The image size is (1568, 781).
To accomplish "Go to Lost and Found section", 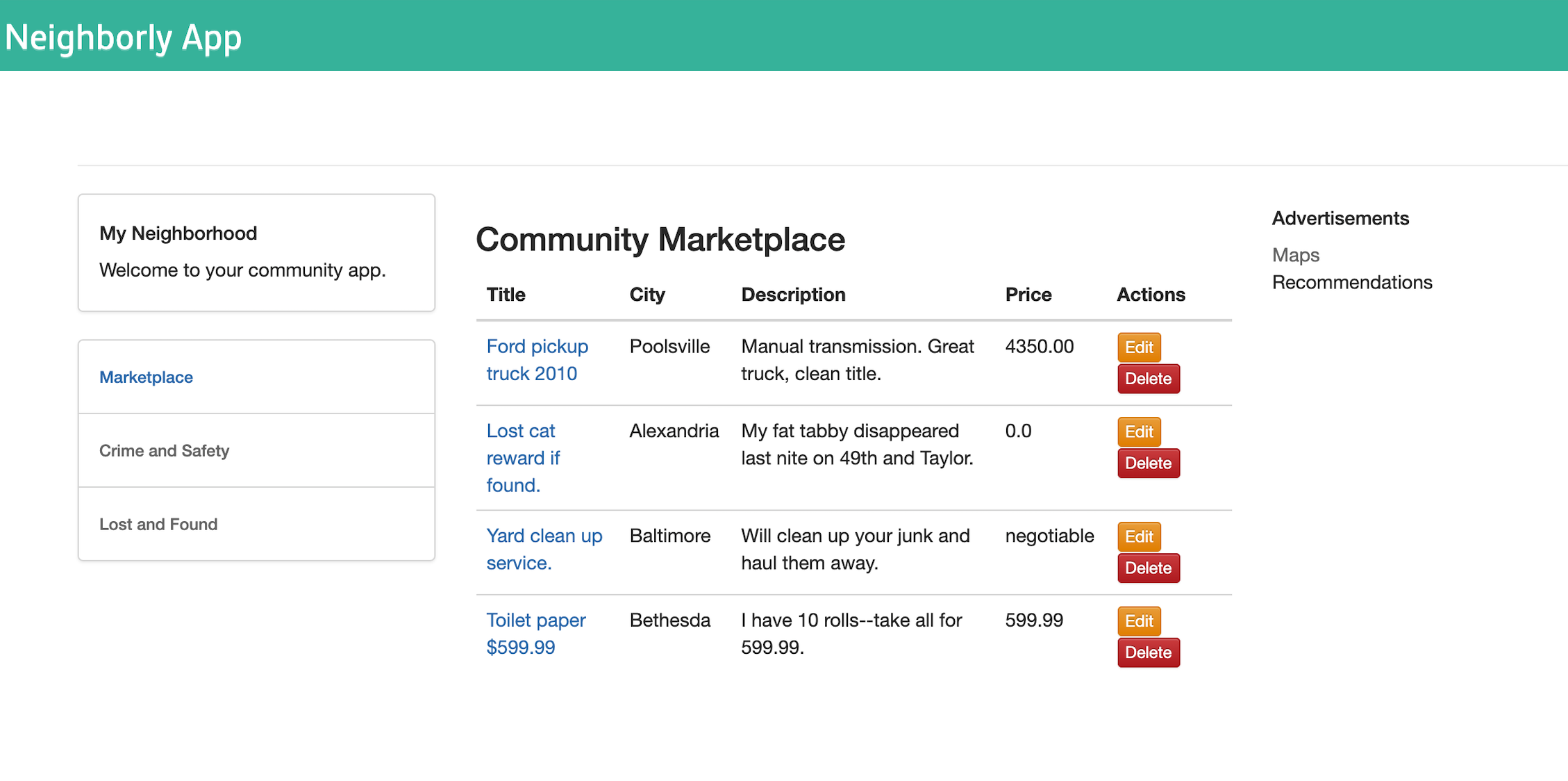I will pyautogui.click(x=158, y=525).
